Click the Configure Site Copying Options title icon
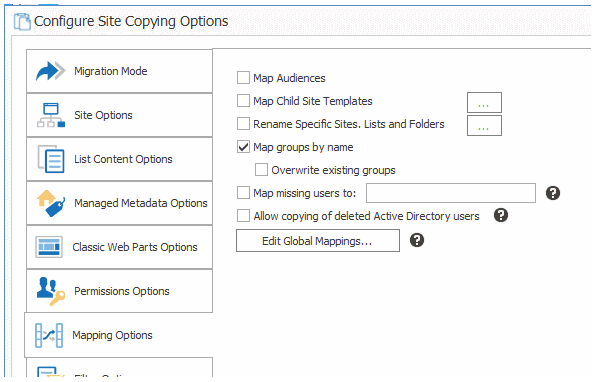The height and width of the screenshot is (382, 604). [x=22, y=21]
